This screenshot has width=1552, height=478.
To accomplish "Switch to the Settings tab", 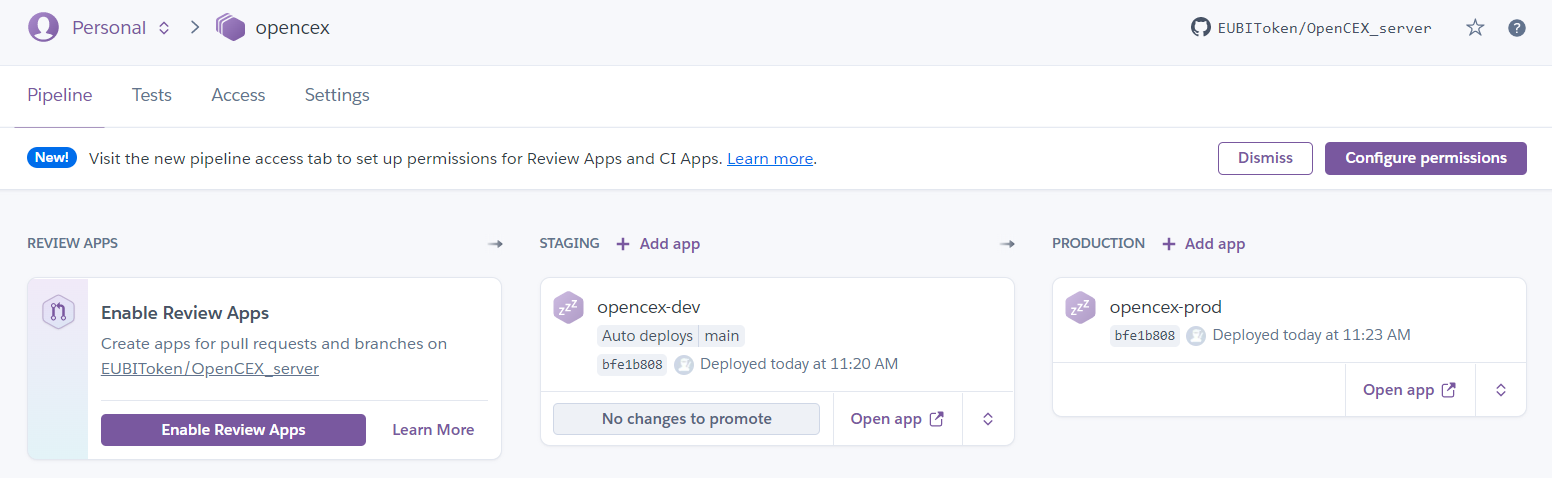I will pos(337,95).
